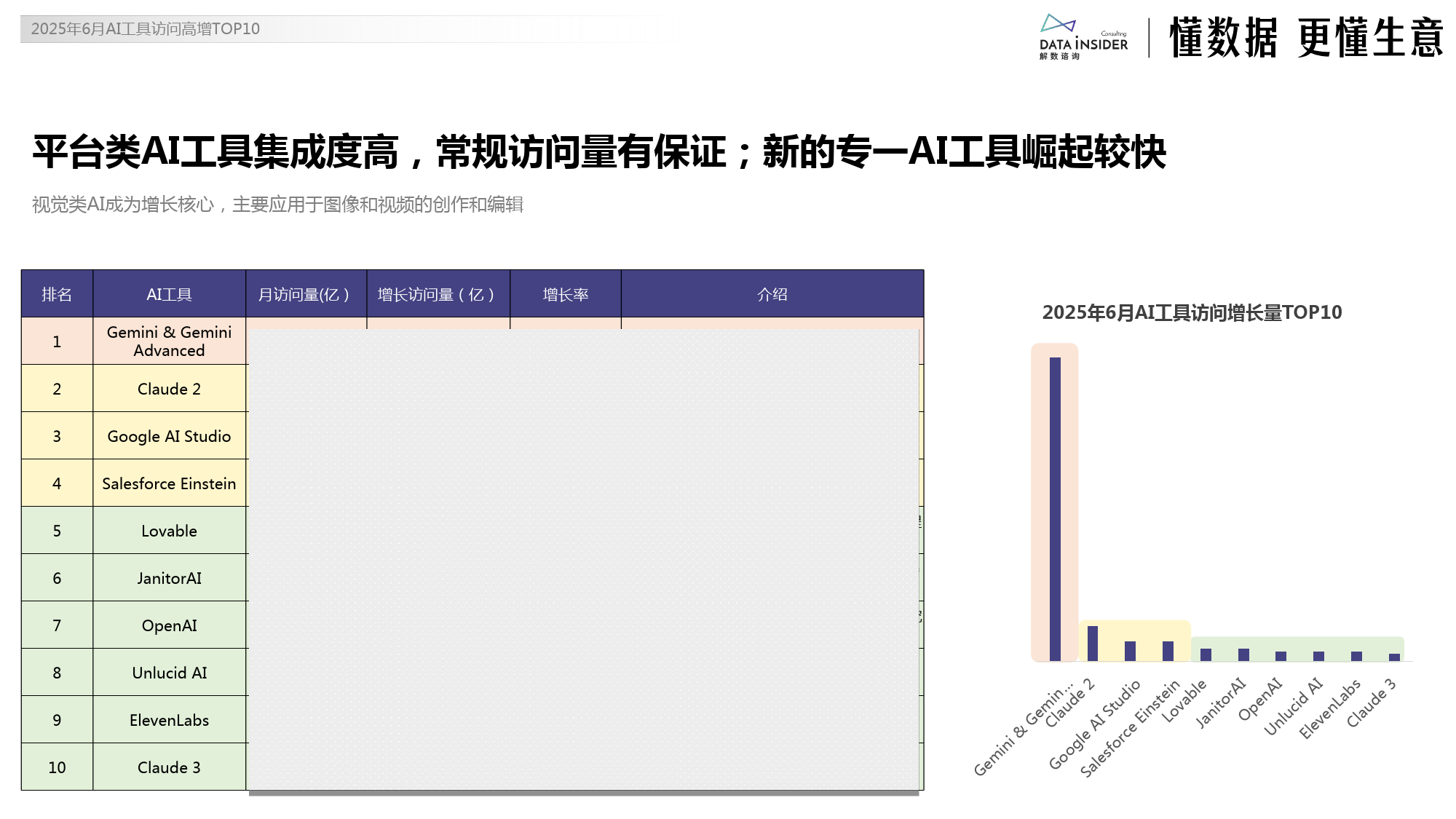Click the Data Insider logo

point(1083,37)
